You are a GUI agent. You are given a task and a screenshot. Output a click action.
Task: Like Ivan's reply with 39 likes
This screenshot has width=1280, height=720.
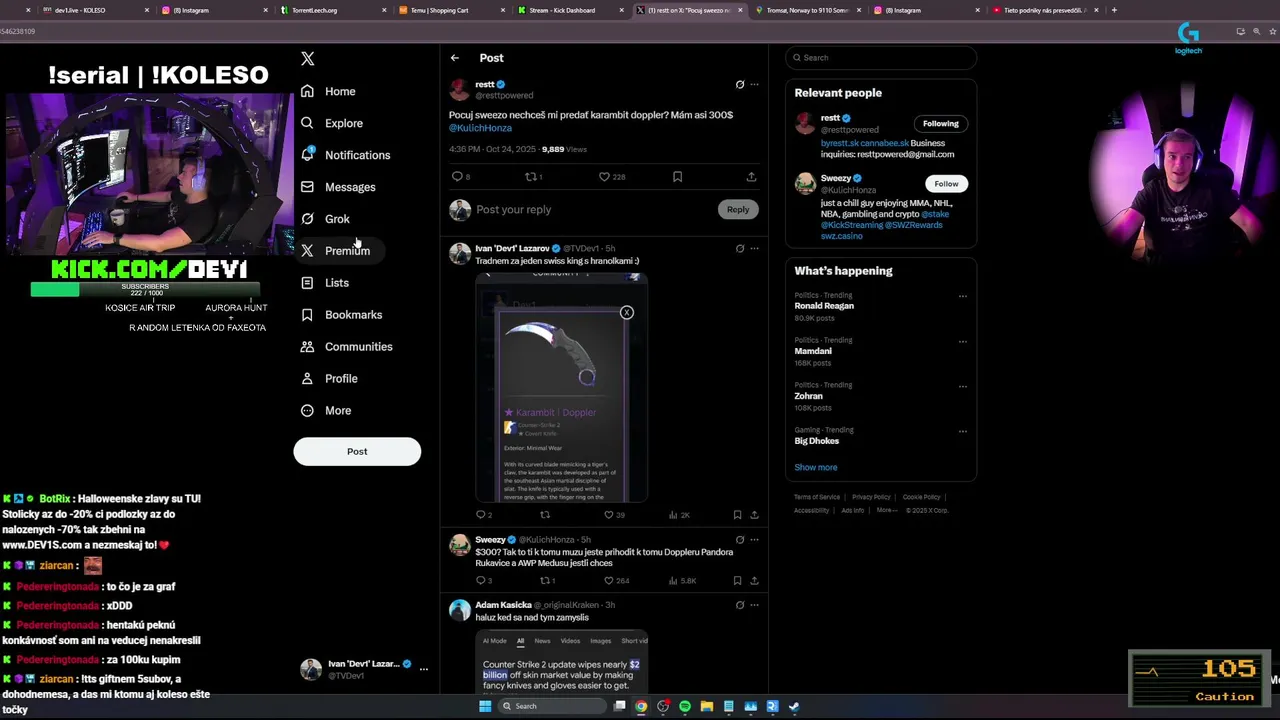tap(608, 515)
